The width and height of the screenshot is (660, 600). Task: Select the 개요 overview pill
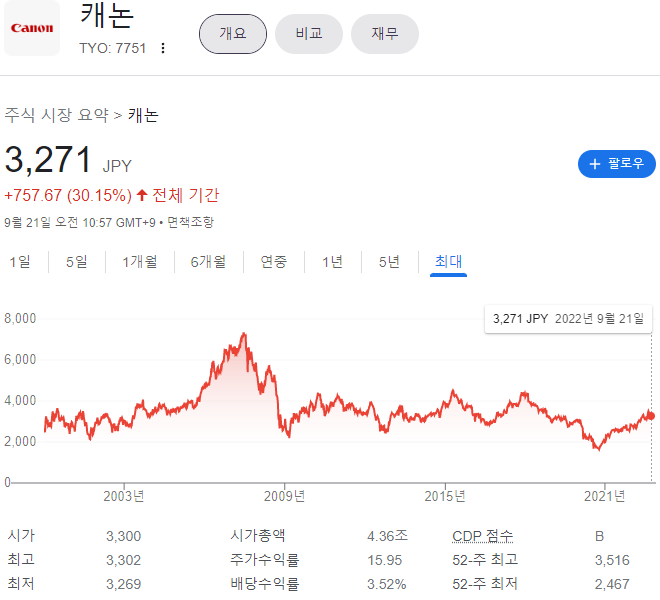tap(233, 34)
